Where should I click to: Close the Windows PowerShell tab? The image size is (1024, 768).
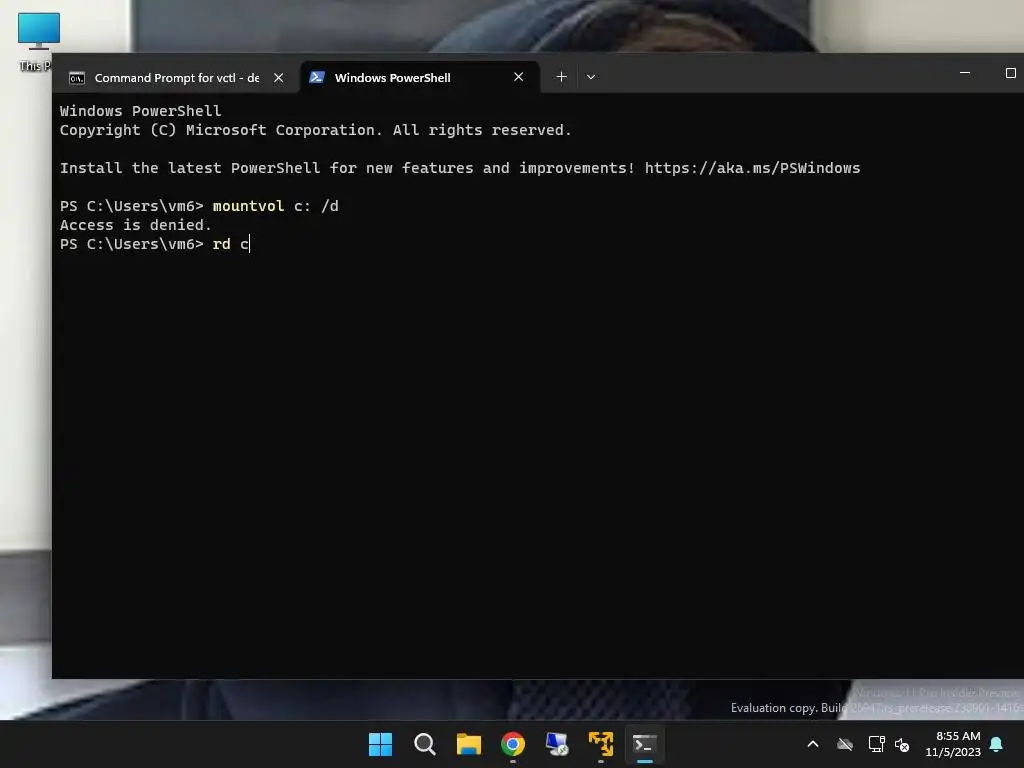(519, 77)
